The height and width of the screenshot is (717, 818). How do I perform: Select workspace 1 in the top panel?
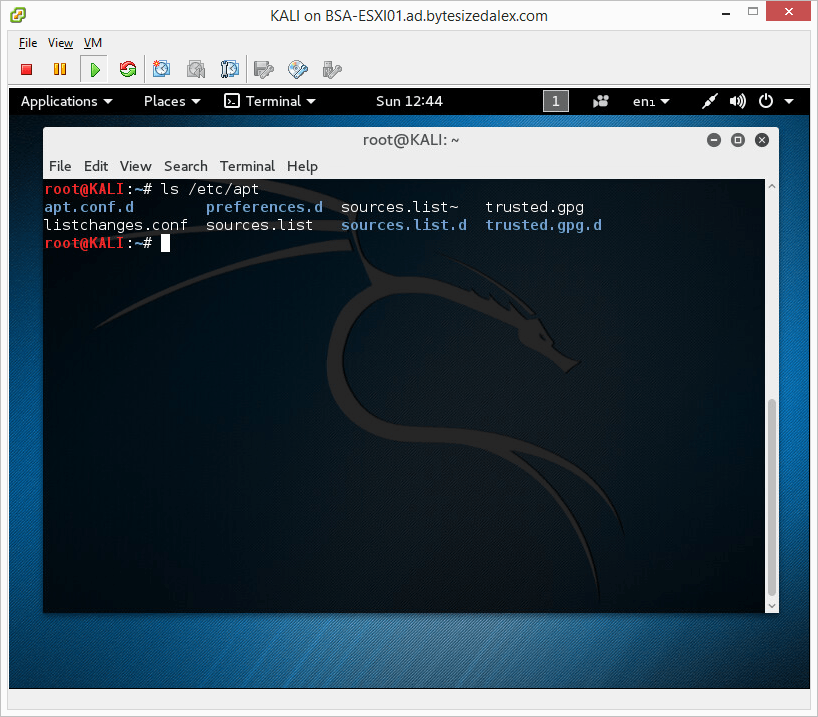pos(555,101)
